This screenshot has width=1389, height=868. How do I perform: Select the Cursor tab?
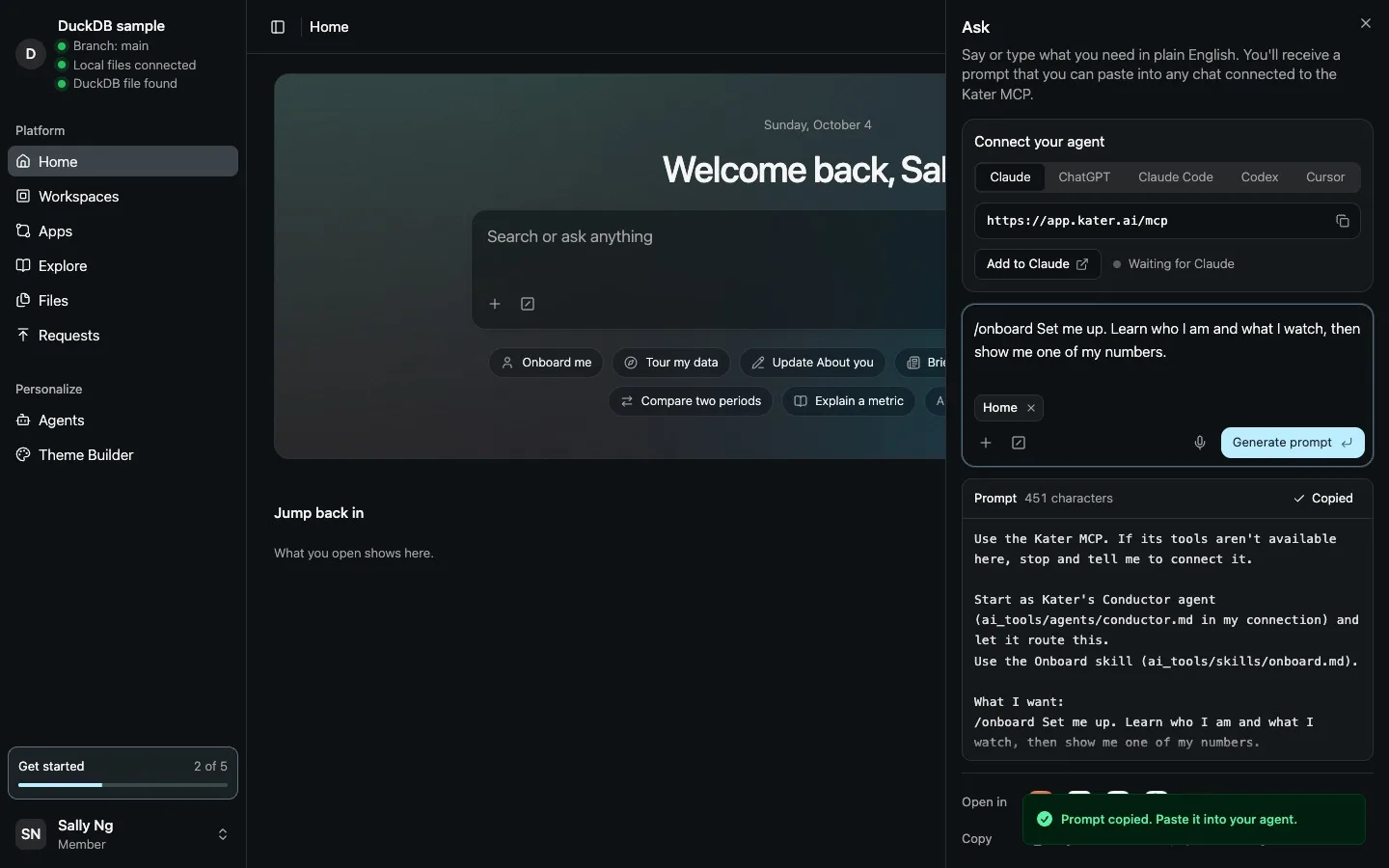click(1325, 176)
